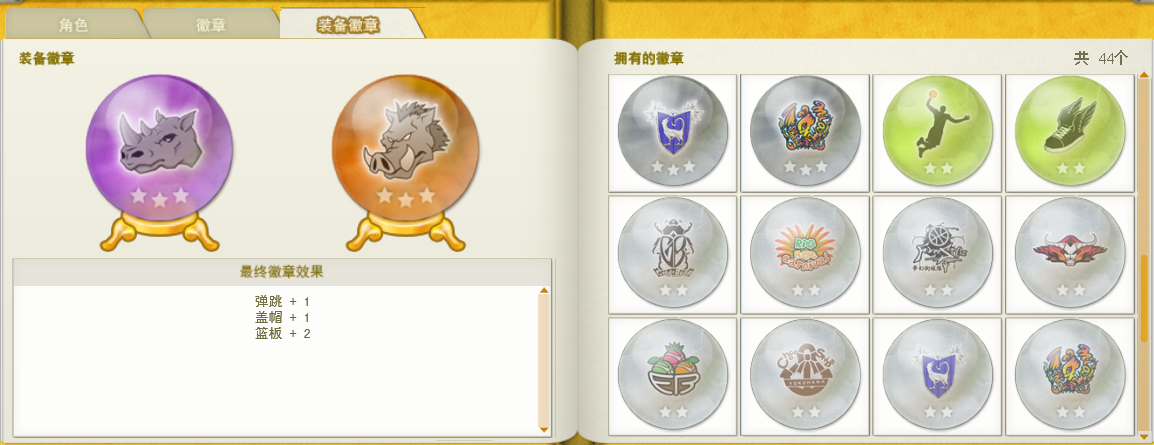The height and width of the screenshot is (445, 1154).
Task: Choose the three-star purple shield badge
Action: (x=673, y=131)
